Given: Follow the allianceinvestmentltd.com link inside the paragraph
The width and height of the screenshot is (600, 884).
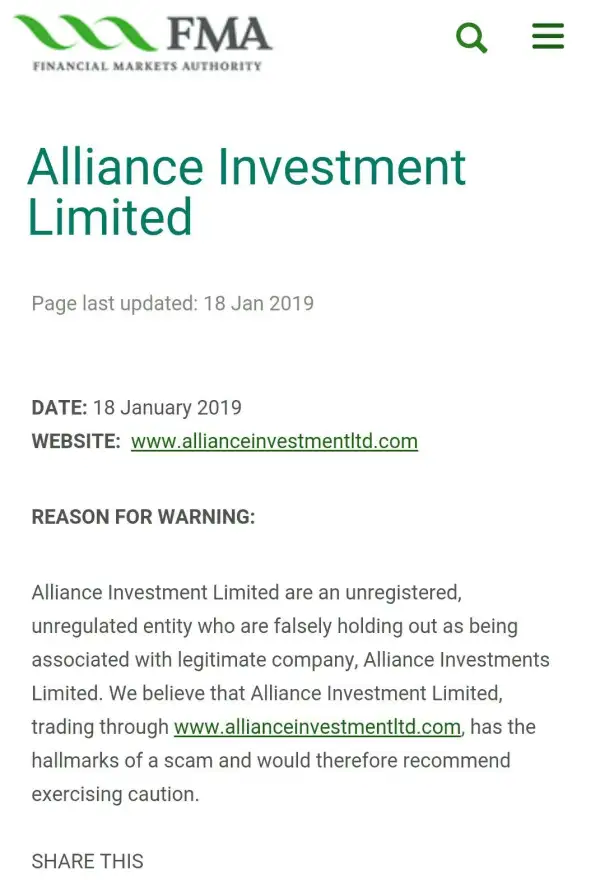Looking at the screenshot, I should point(317,727).
